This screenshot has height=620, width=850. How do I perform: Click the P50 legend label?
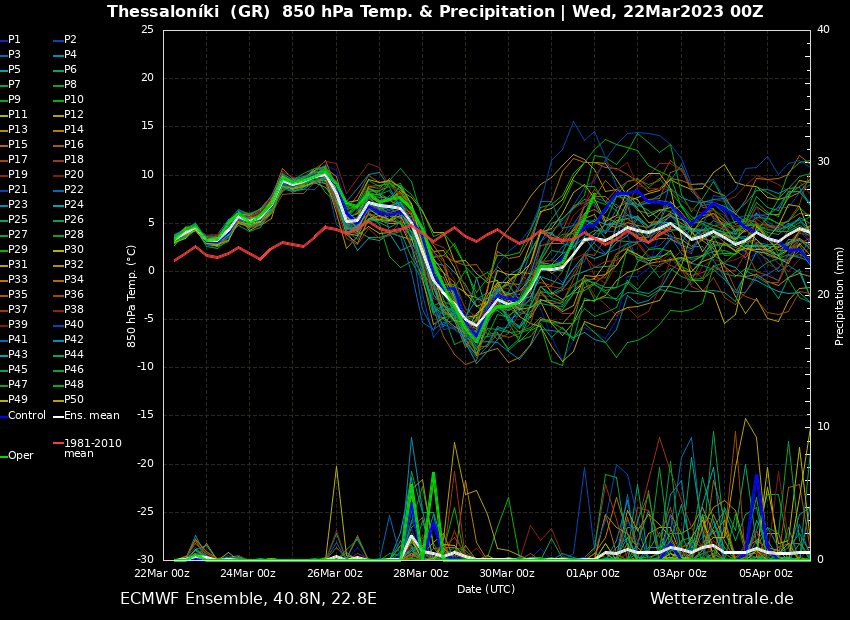[74, 400]
